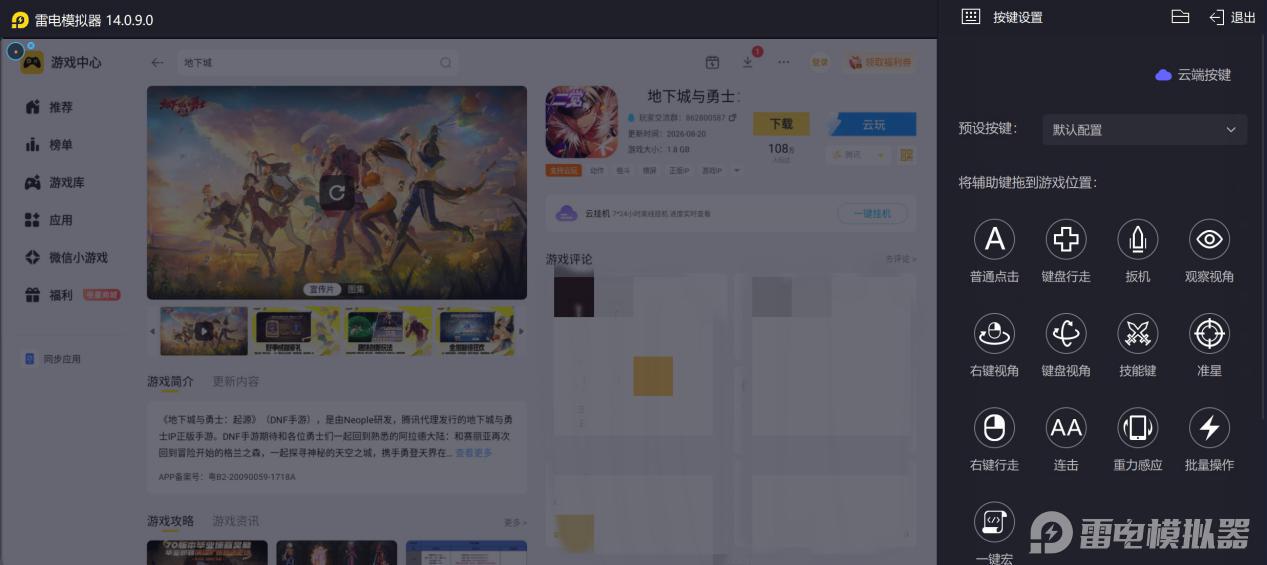Select the 重力感应 gravity sensor icon
The height and width of the screenshot is (565, 1267).
pos(1138,428)
